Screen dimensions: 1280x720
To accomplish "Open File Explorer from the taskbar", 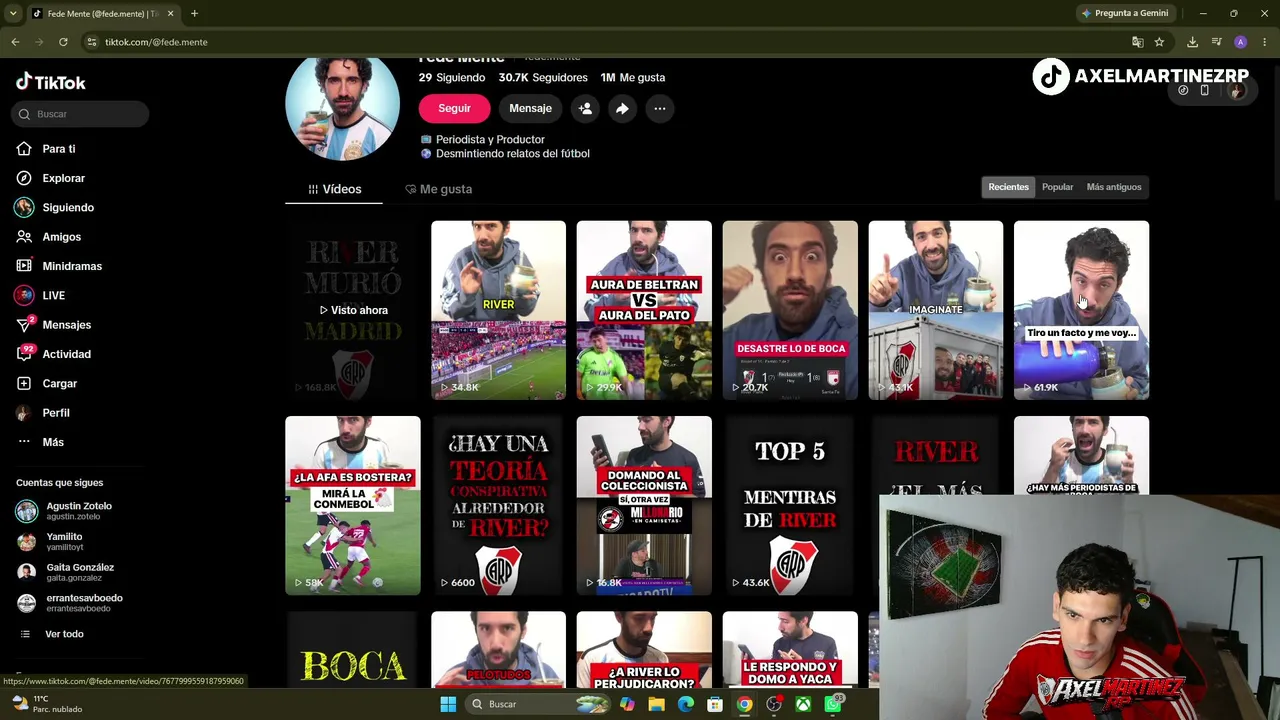I will [656, 704].
